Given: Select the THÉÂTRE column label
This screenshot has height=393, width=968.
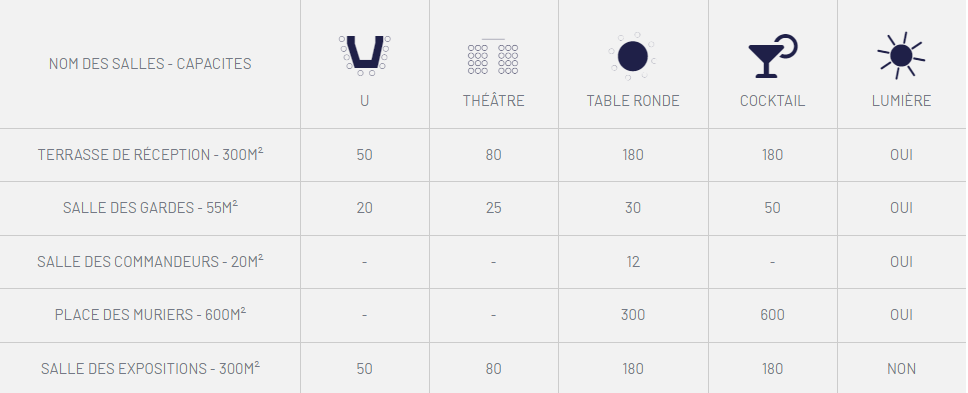Looking at the screenshot, I should coord(493,101).
